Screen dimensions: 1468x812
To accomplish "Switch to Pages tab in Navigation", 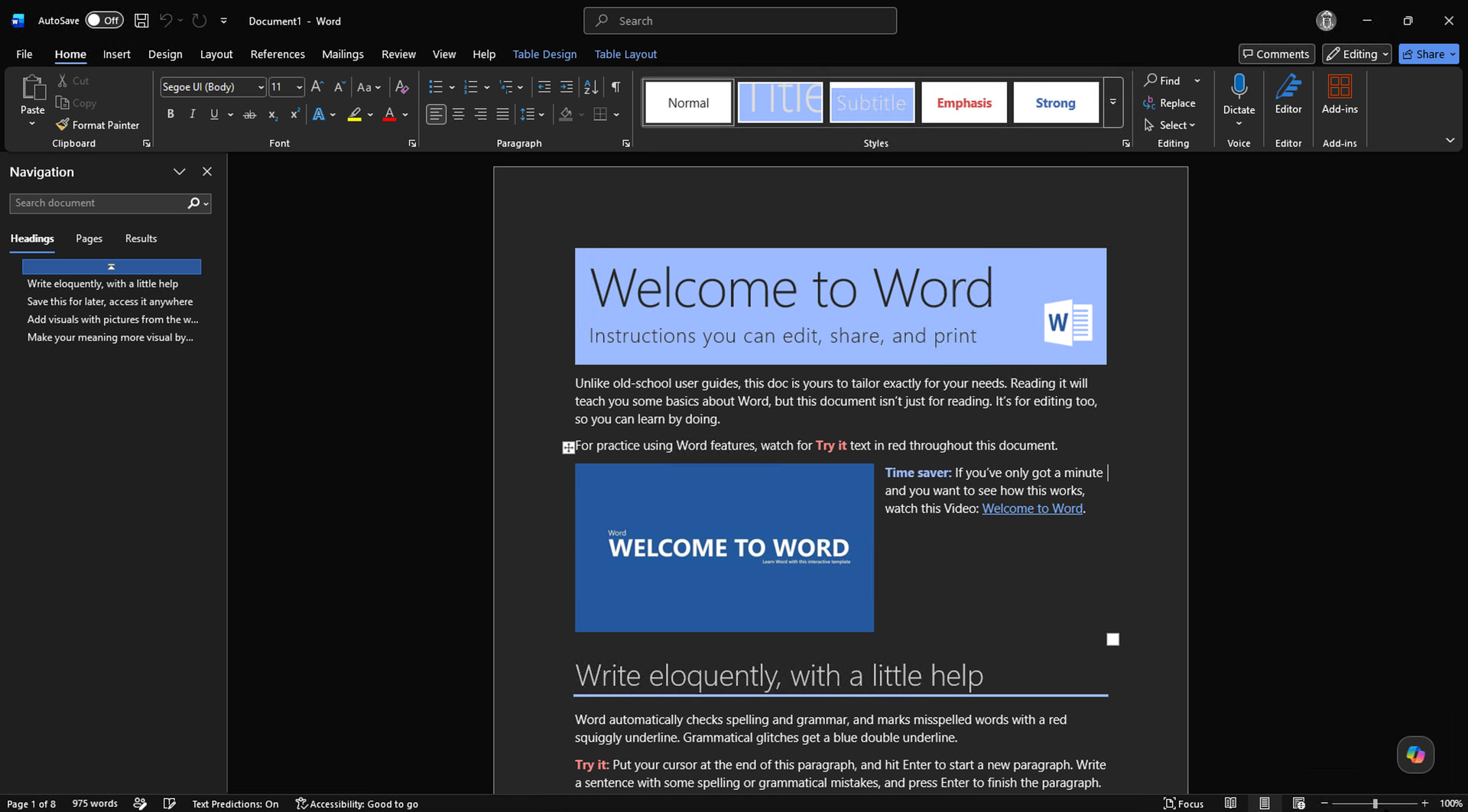I will click(89, 239).
